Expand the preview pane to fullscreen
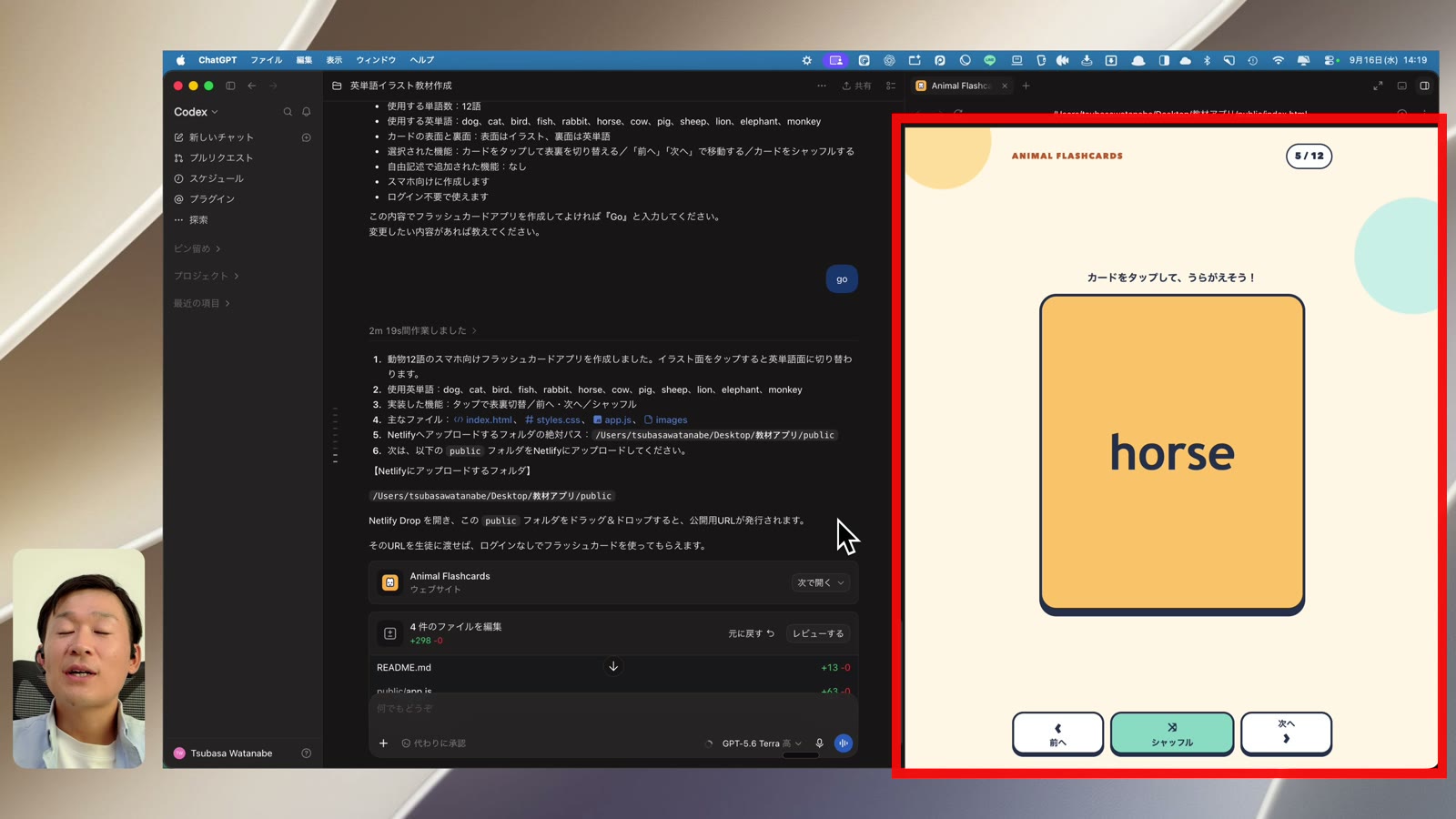The width and height of the screenshot is (1456, 819). click(x=1378, y=86)
